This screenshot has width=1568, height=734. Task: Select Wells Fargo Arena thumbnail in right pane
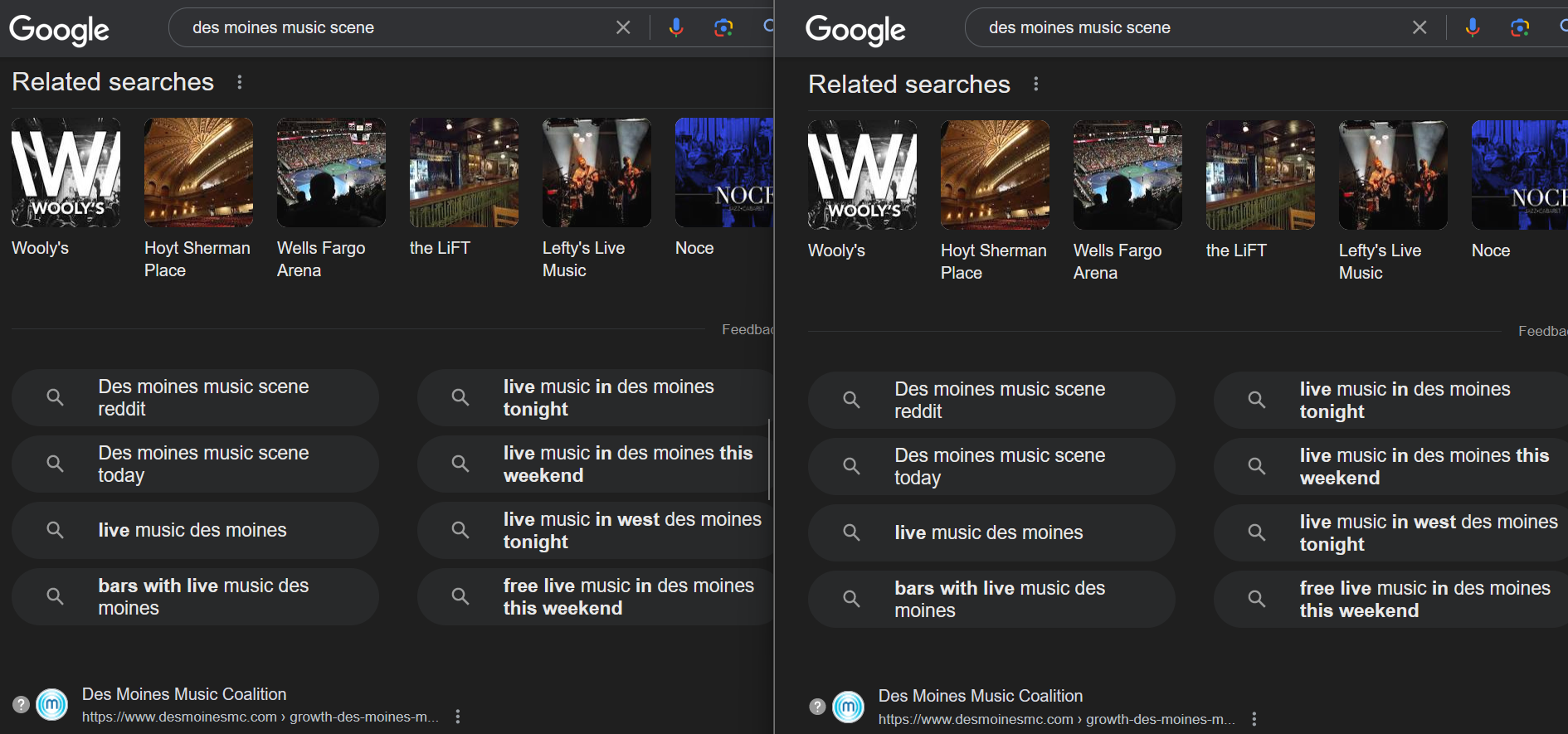pyautogui.click(x=1127, y=175)
